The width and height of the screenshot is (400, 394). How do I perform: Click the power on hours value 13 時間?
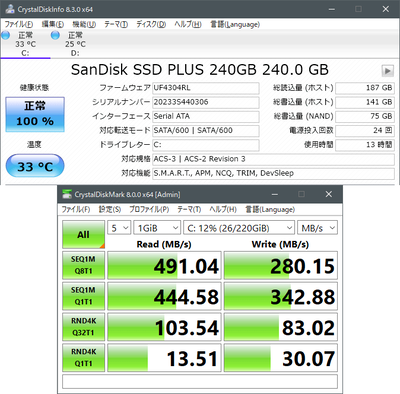point(365,145)
